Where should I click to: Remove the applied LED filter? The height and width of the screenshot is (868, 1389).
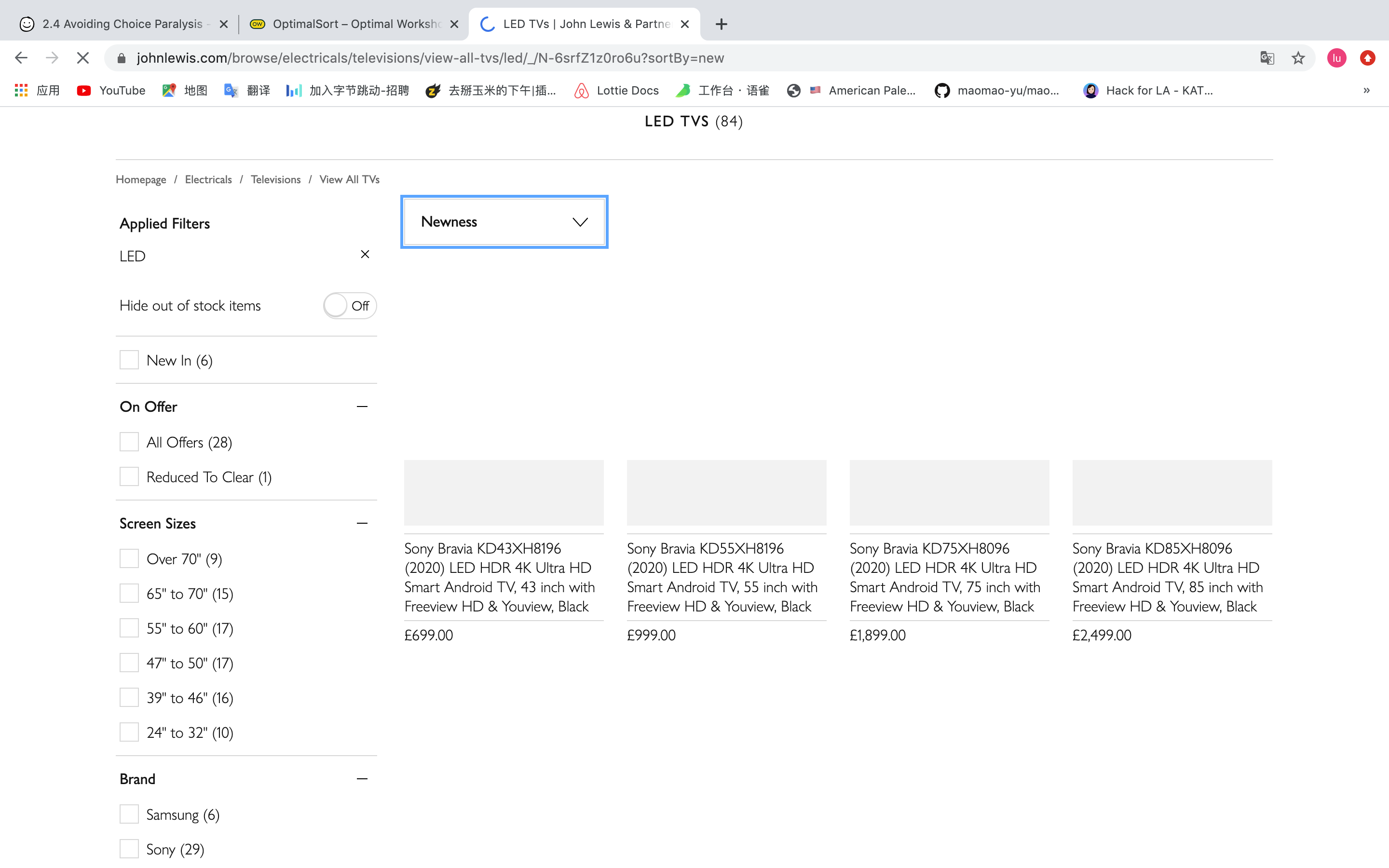[x=365, y=254]
